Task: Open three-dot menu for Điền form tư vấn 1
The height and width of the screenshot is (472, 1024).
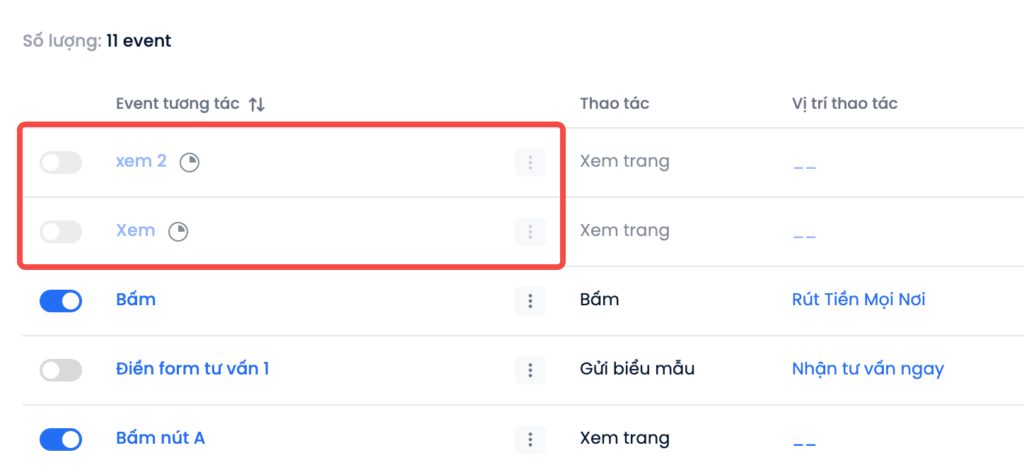Action: click(530, 370)
